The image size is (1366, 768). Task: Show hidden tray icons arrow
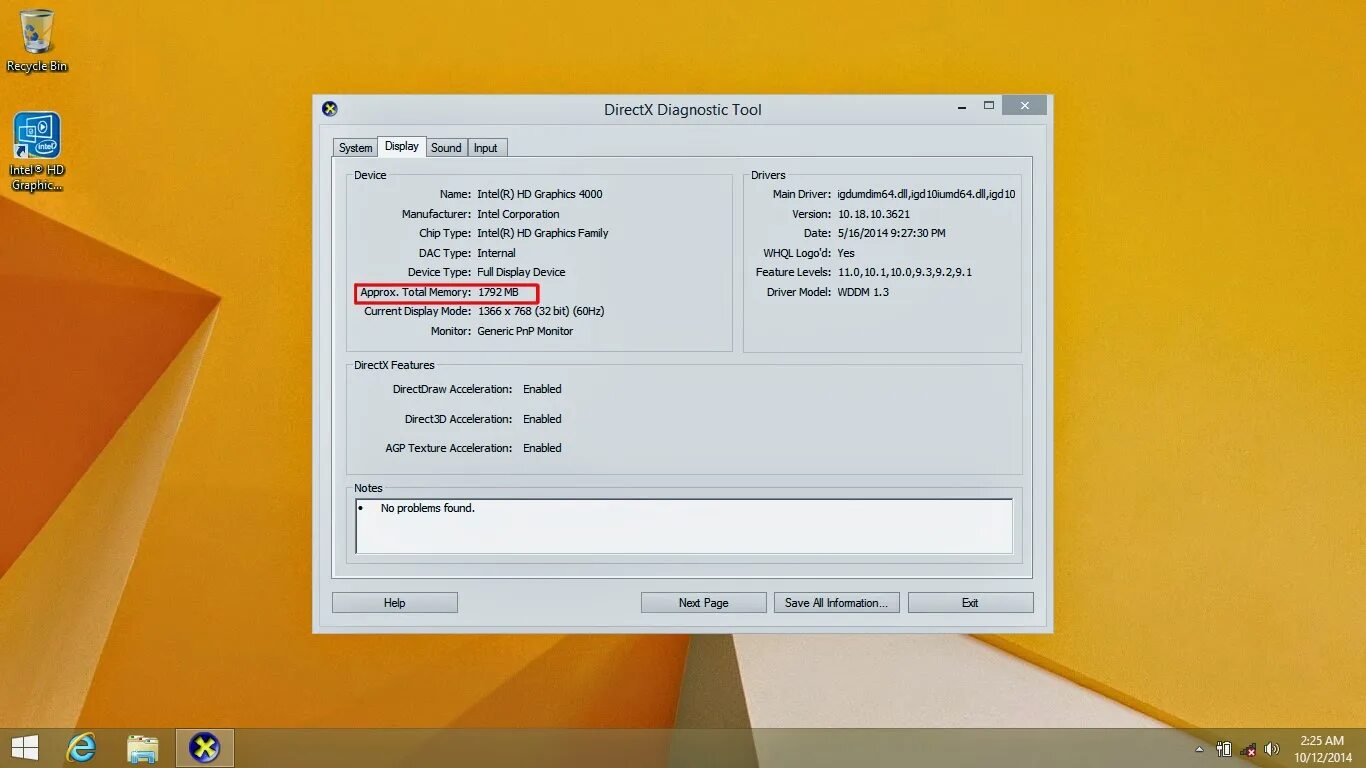click(x=1200, y=749)
